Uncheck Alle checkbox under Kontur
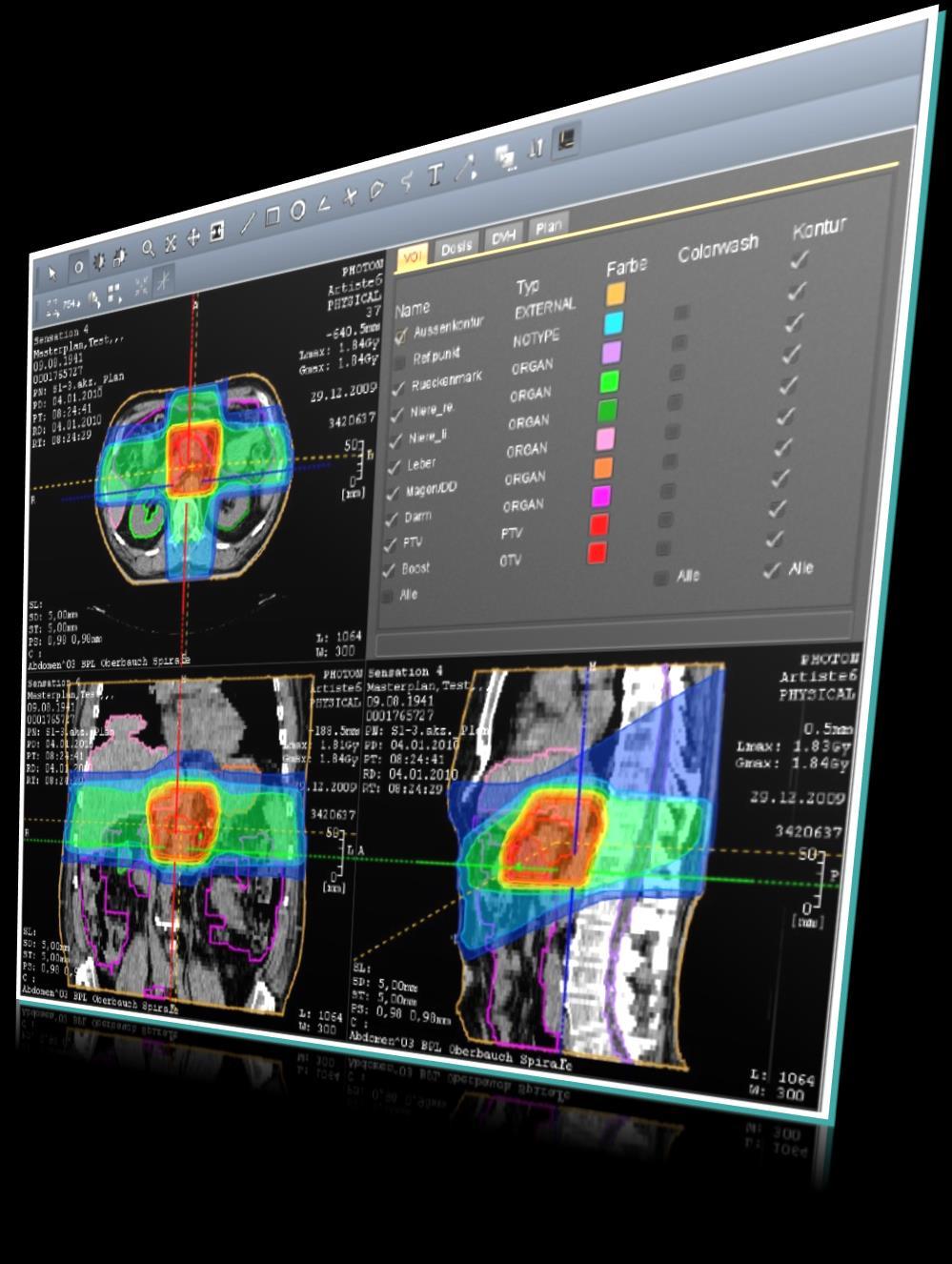This screenshot has width=952, height=1264. (x=772, y=570)
